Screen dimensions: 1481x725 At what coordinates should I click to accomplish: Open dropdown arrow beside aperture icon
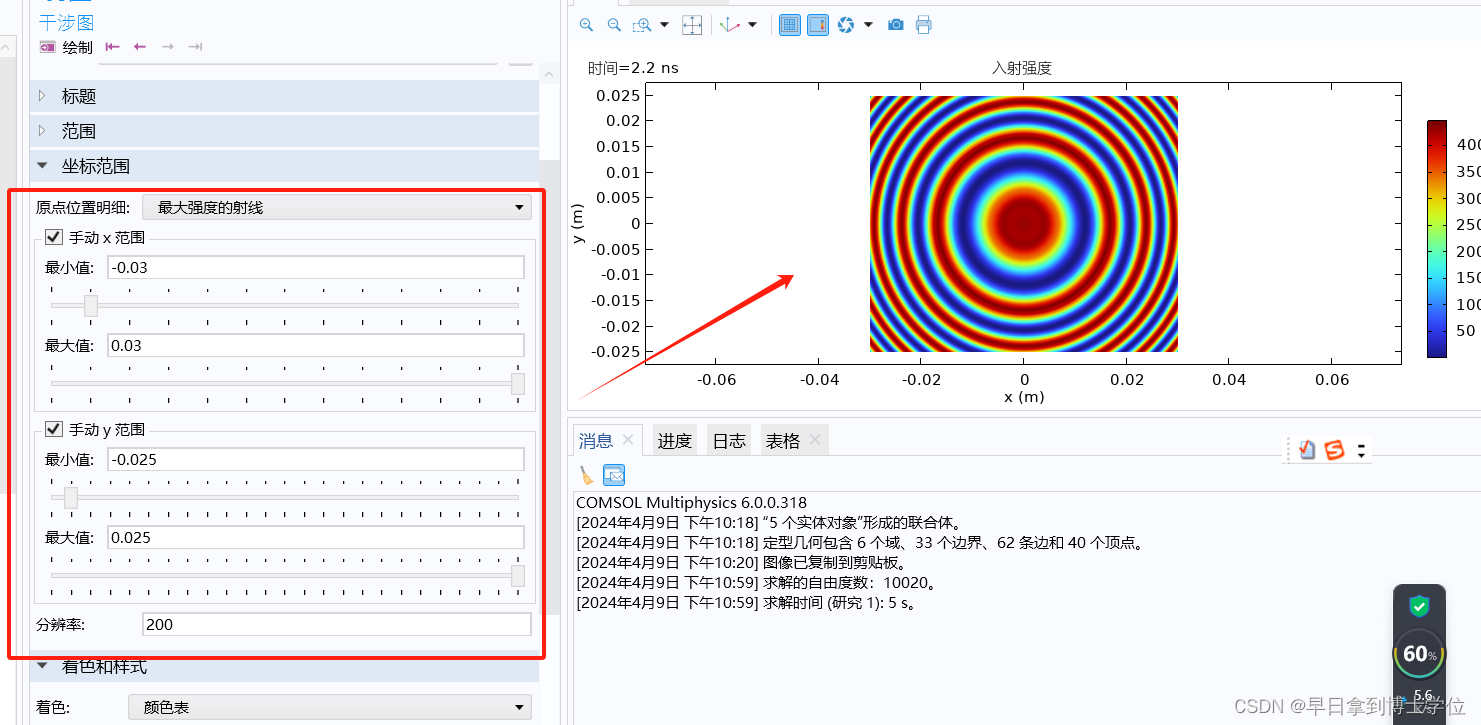[x=868, y=25]
